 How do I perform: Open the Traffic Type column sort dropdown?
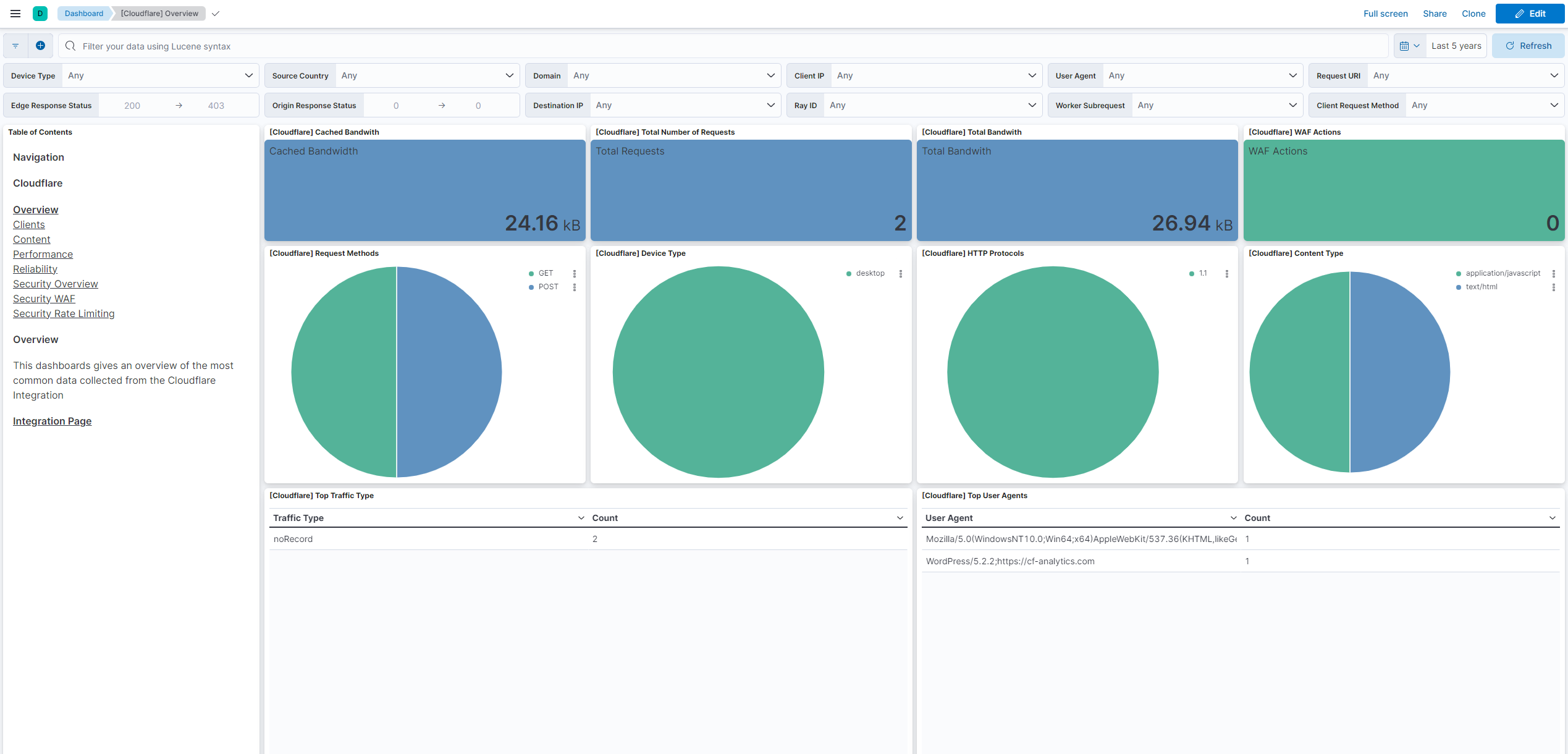(581, 517)
